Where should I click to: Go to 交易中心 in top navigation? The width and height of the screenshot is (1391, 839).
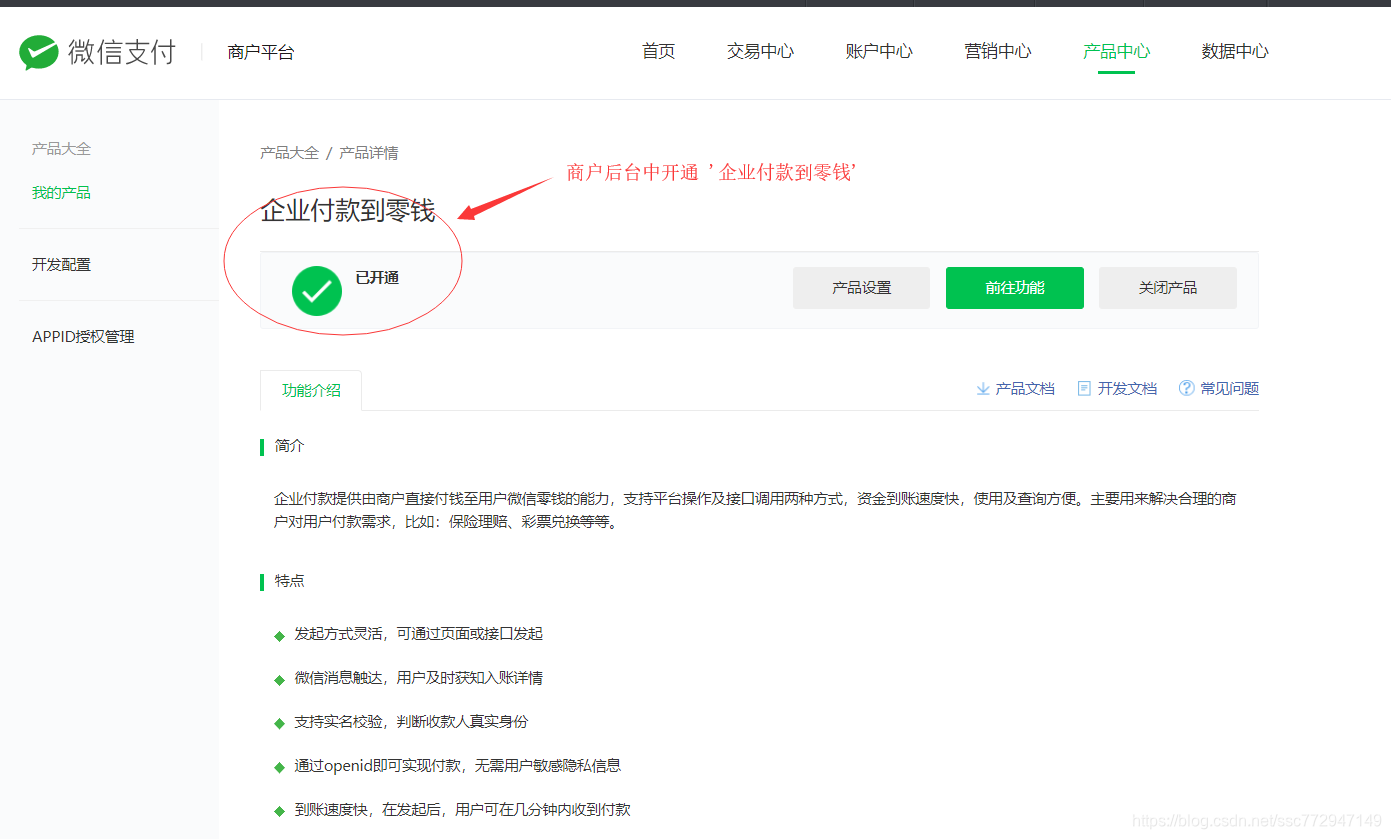(761, 52)
